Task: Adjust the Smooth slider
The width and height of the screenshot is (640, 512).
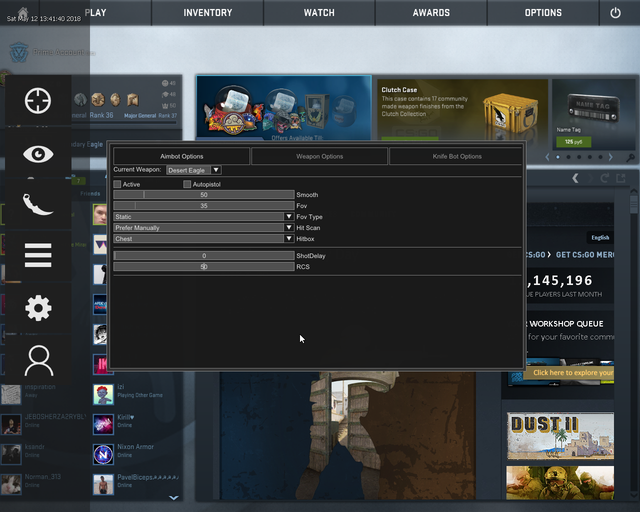Action: click(x=204, y=195)
